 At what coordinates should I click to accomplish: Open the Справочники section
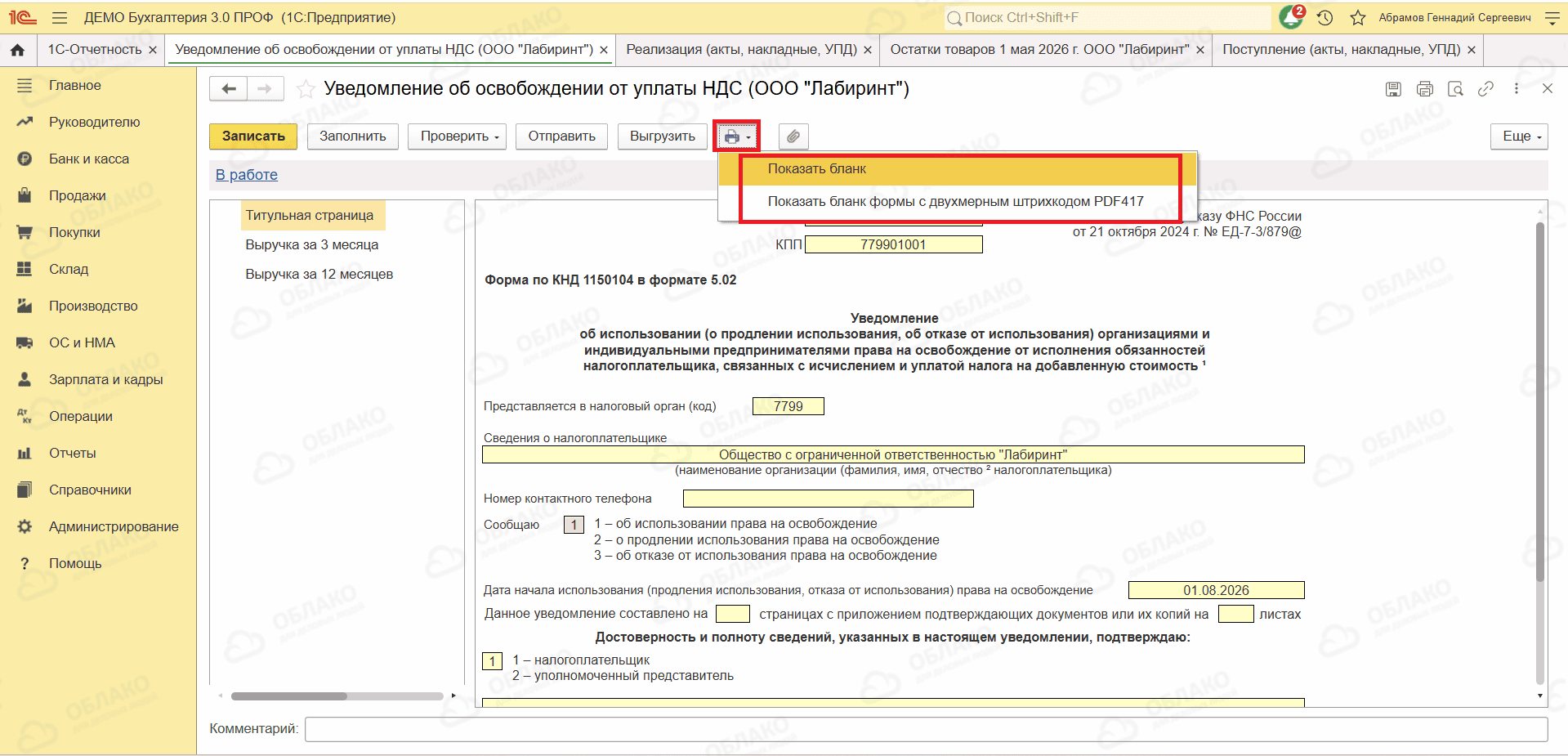pos(90,490)
